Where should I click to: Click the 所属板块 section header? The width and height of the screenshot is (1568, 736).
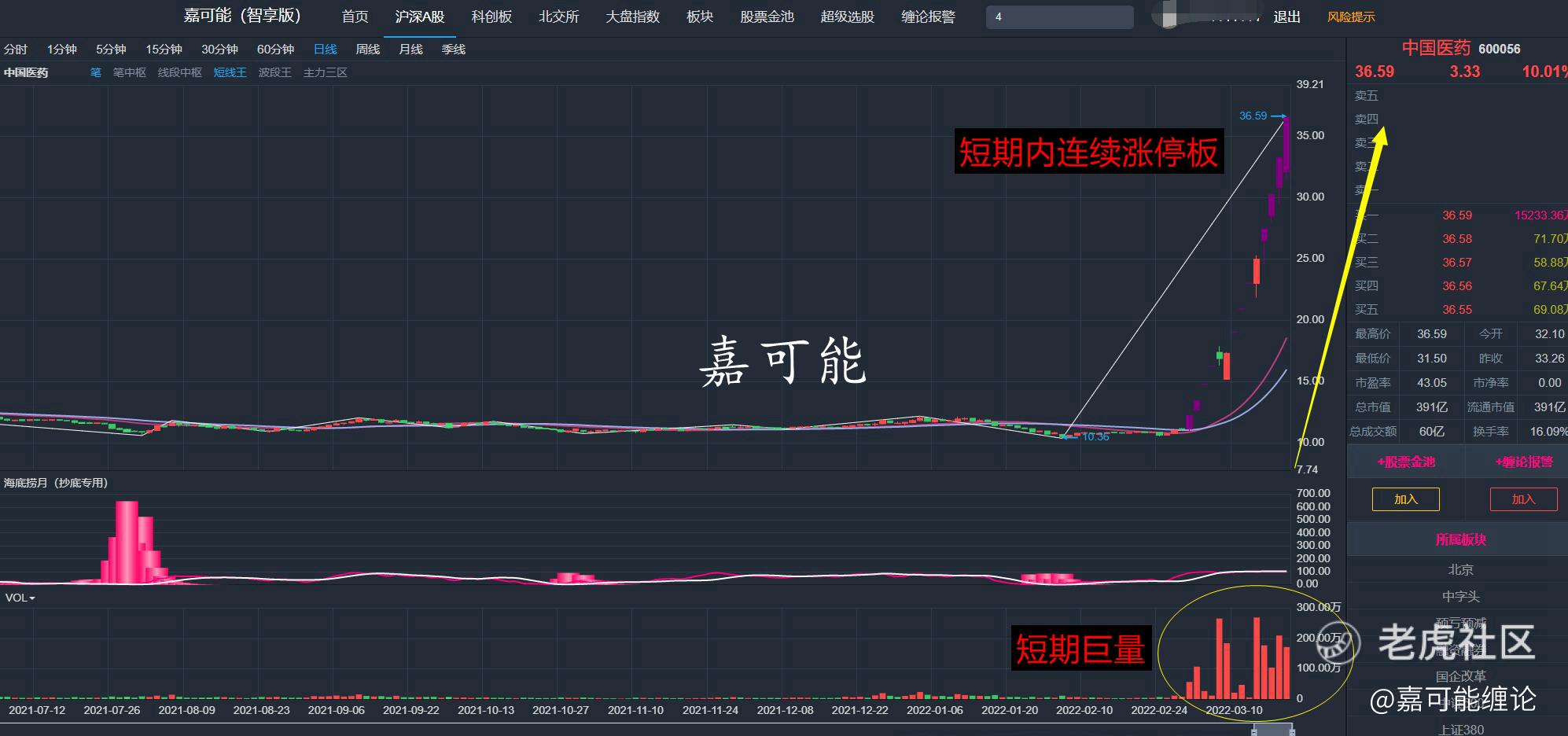coord(1460,539)
